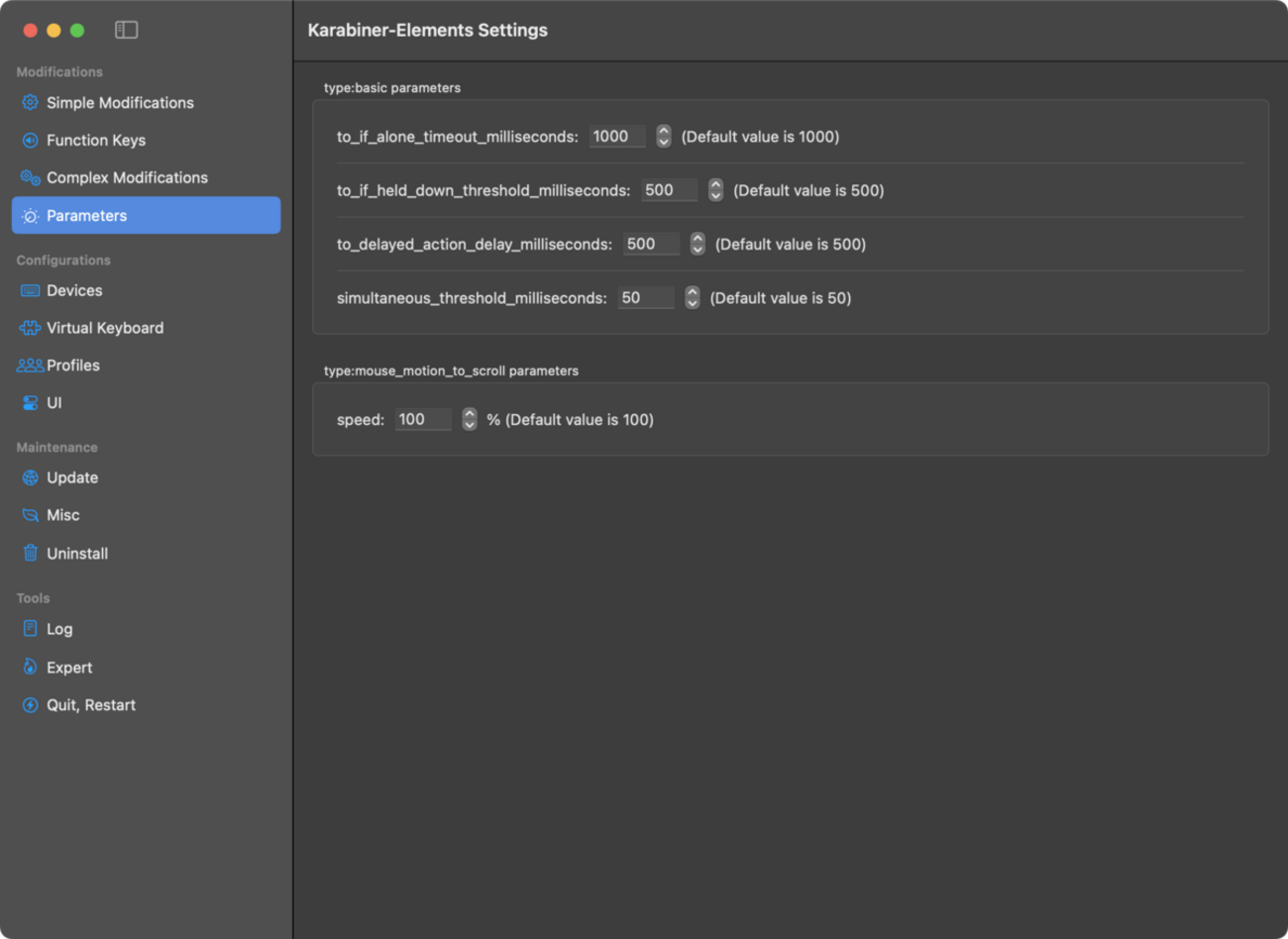
Task: Click the "Modifications" sidebar heading
Action: point(59,71)
